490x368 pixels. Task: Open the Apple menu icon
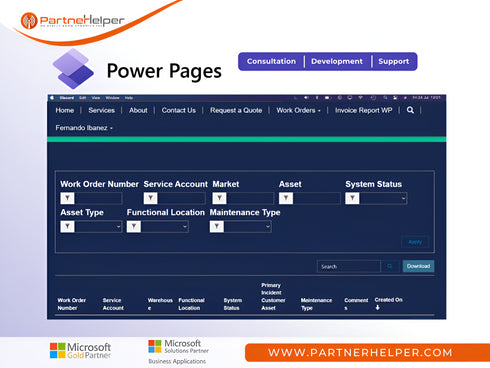point(52,98)
